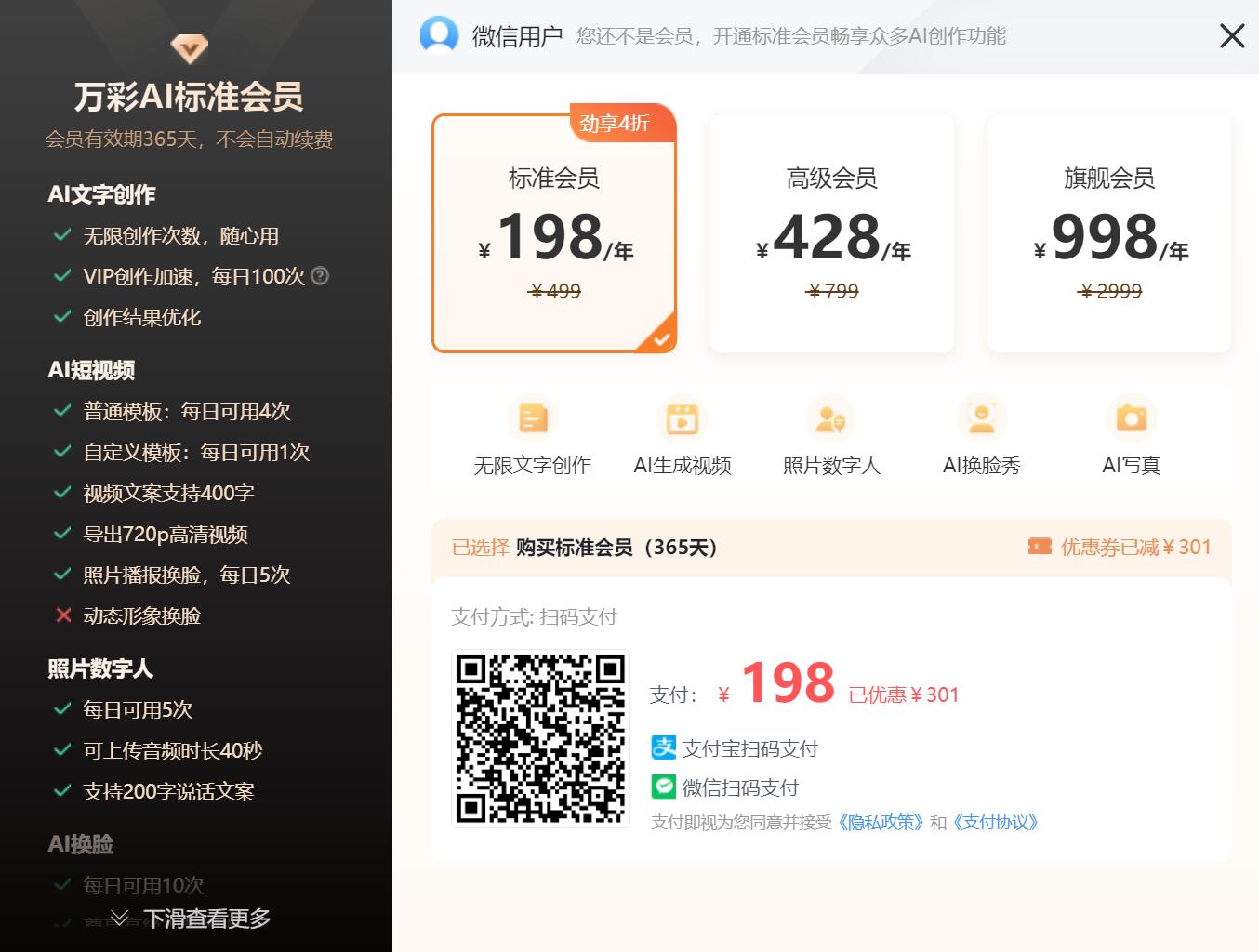Viewport: 1259px width, 952px height.
Task: Click the help icon beside 每日100次
Action: pos(320,276)
